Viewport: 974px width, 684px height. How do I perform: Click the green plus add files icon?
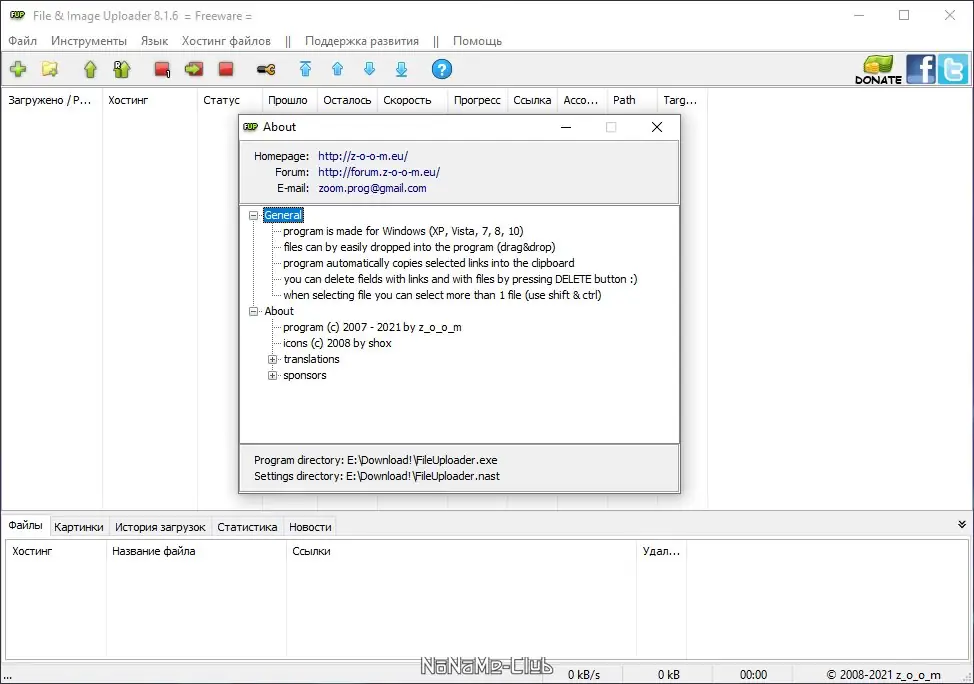point(18,69)
